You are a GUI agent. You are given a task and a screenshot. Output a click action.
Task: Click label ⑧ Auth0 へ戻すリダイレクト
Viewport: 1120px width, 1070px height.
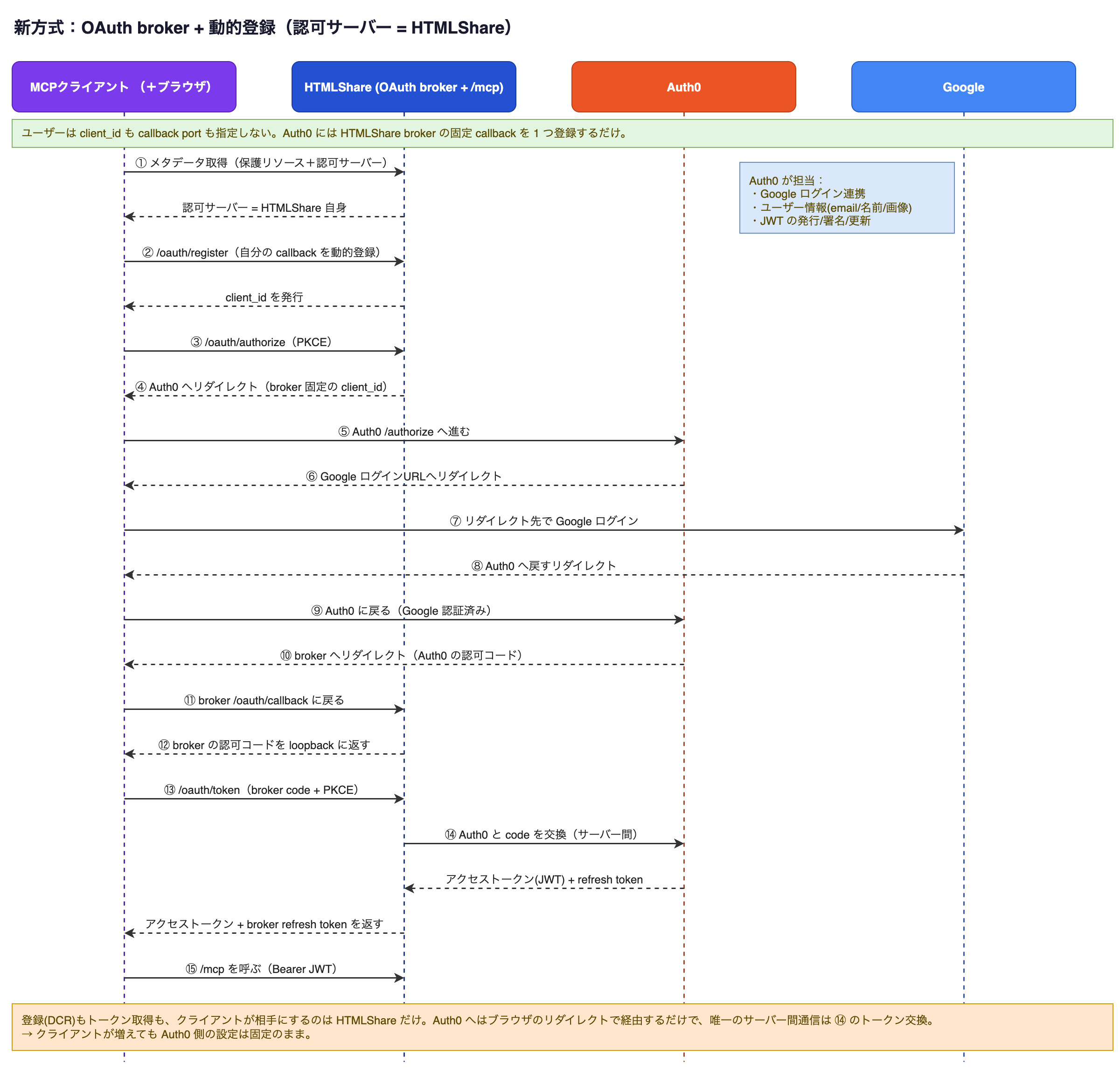[x=544, y=566]
